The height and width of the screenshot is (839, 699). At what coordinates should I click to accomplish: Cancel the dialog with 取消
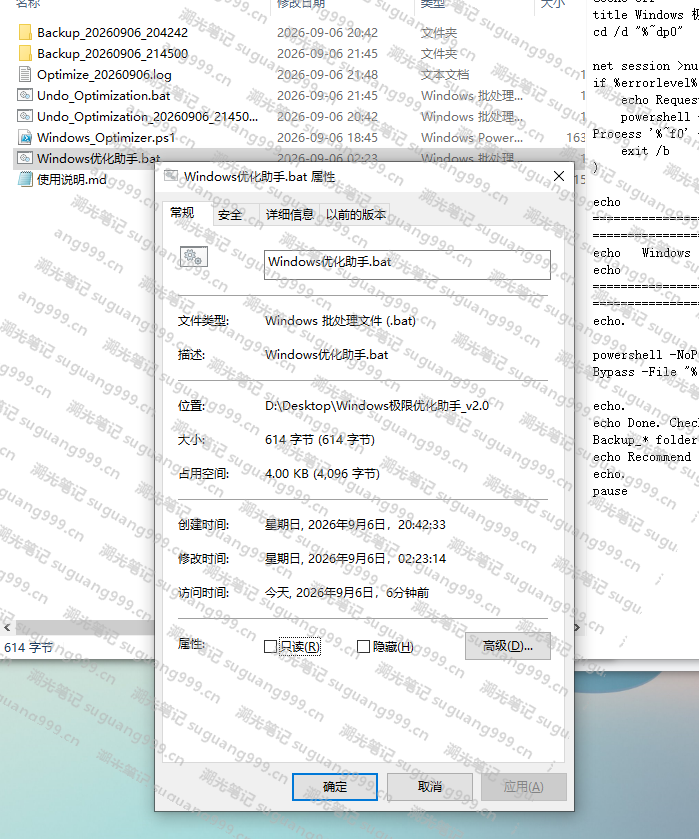click(430, 787)
